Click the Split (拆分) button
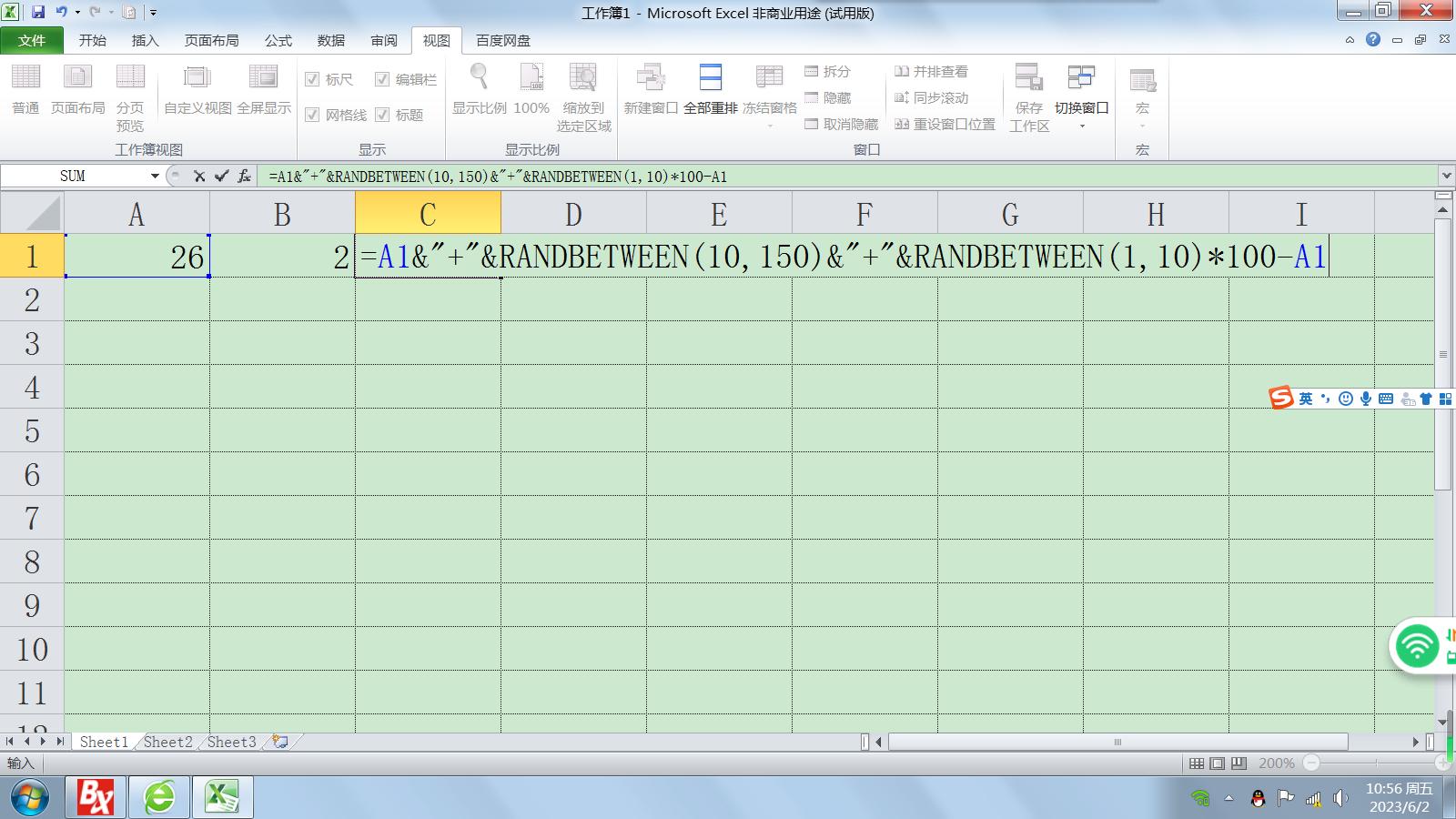 (827, 71)
